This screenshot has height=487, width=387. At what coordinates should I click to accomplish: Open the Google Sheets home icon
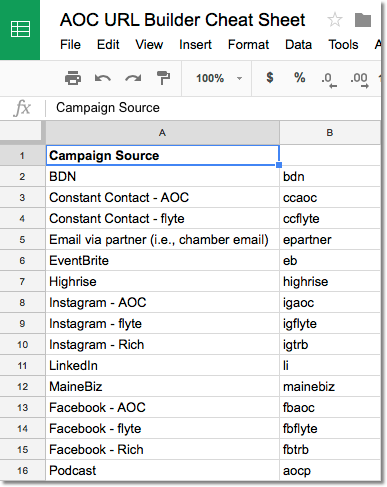point(20,30)
